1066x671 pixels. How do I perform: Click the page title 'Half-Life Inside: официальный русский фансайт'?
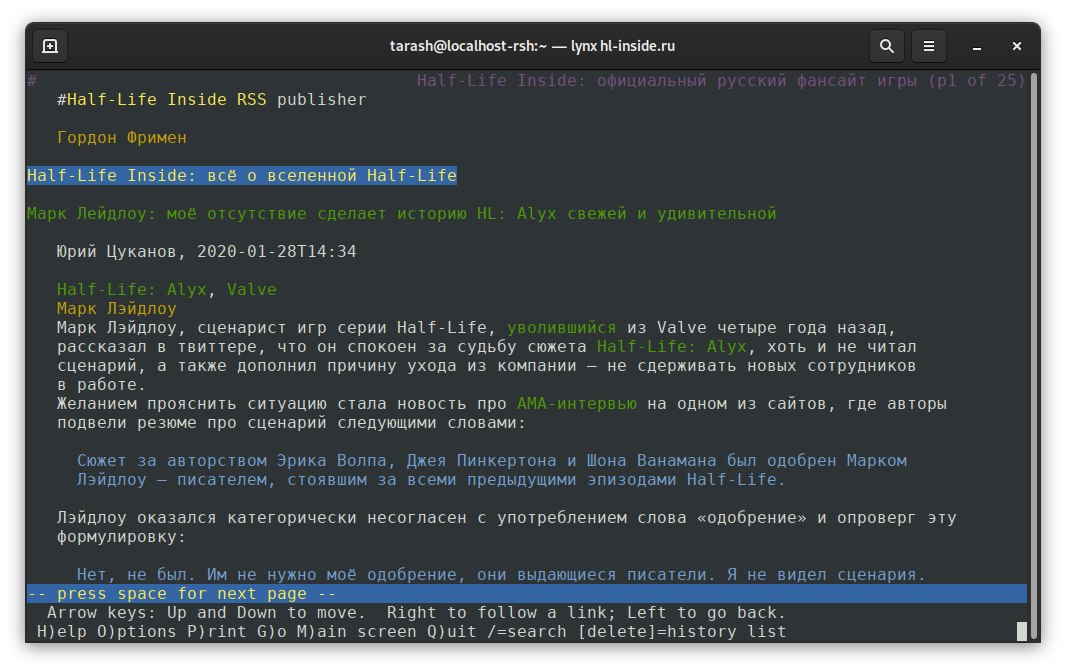668,81
